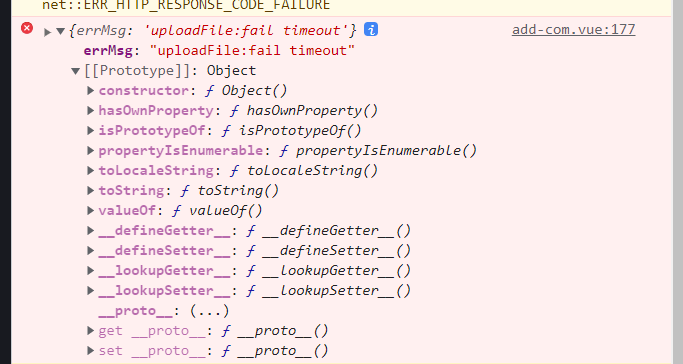The width and height of the screenshot is (683, 364).
Task: Expand the constructor property
Action: (x=90, y=90)
